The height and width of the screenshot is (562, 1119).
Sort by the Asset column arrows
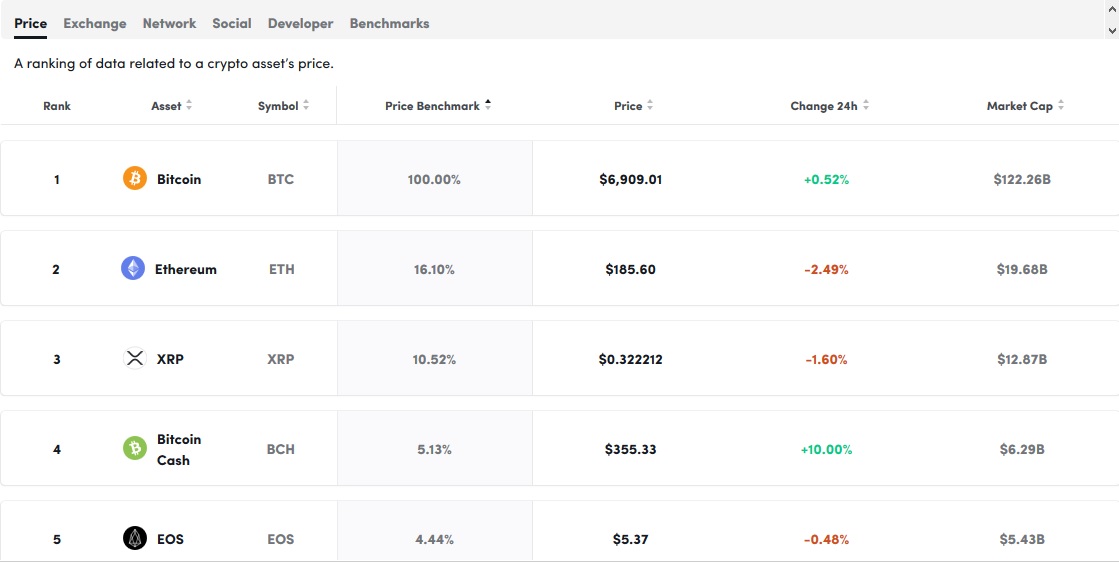[189, 106]
